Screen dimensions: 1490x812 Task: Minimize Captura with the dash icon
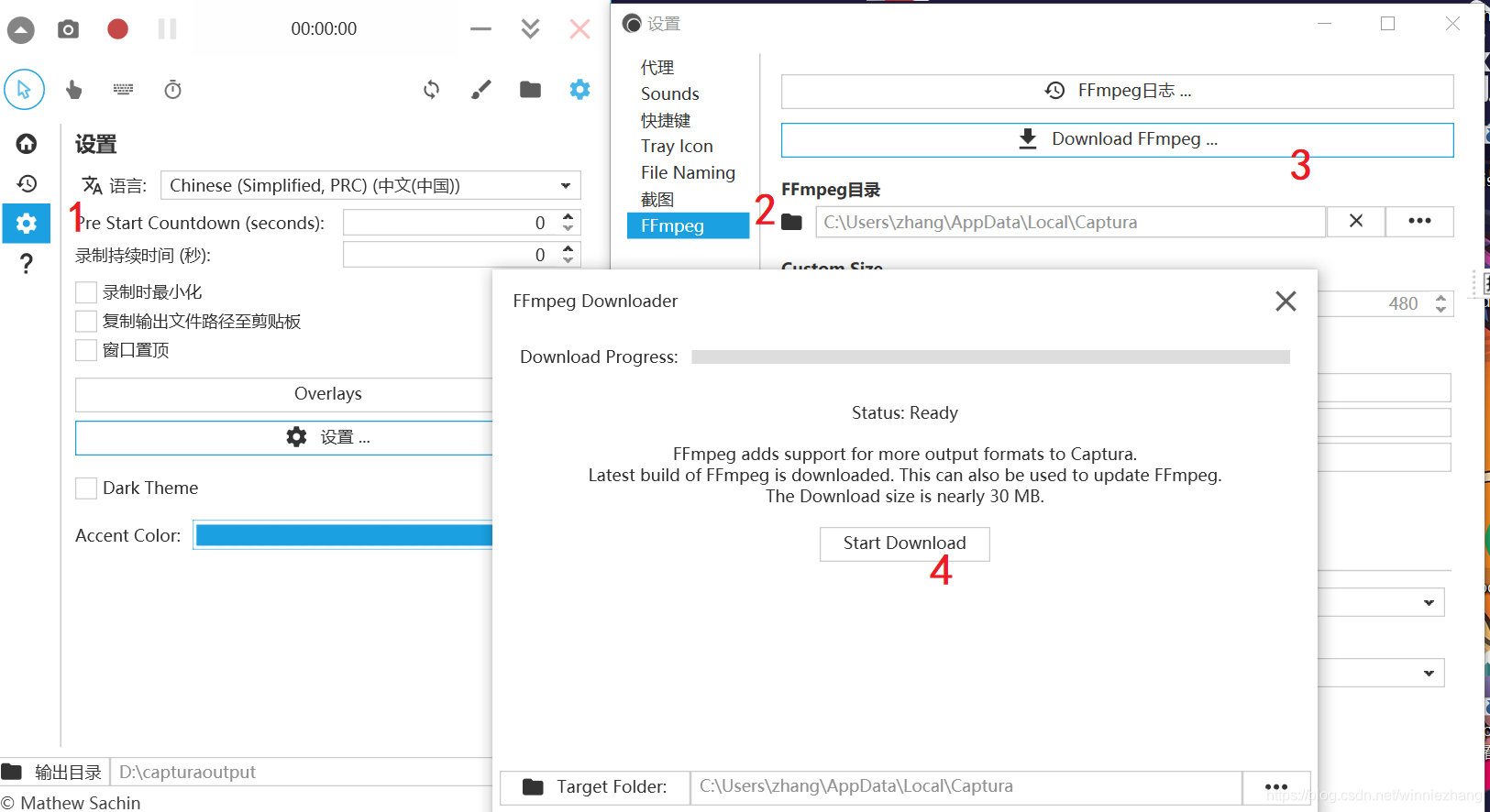click(480, 29)
